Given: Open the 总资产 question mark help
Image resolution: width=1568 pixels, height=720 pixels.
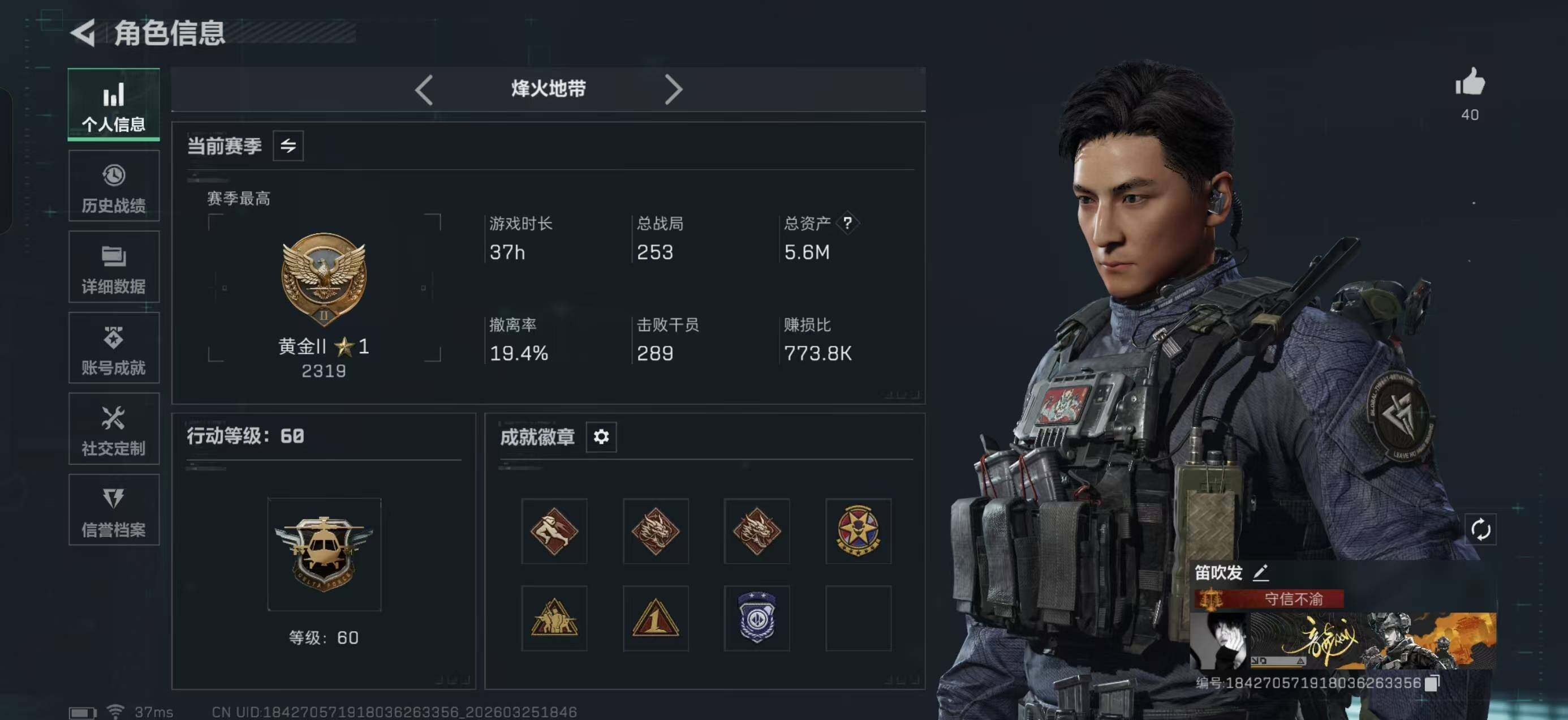Looking at the screenshot, I should coord(847,223).
